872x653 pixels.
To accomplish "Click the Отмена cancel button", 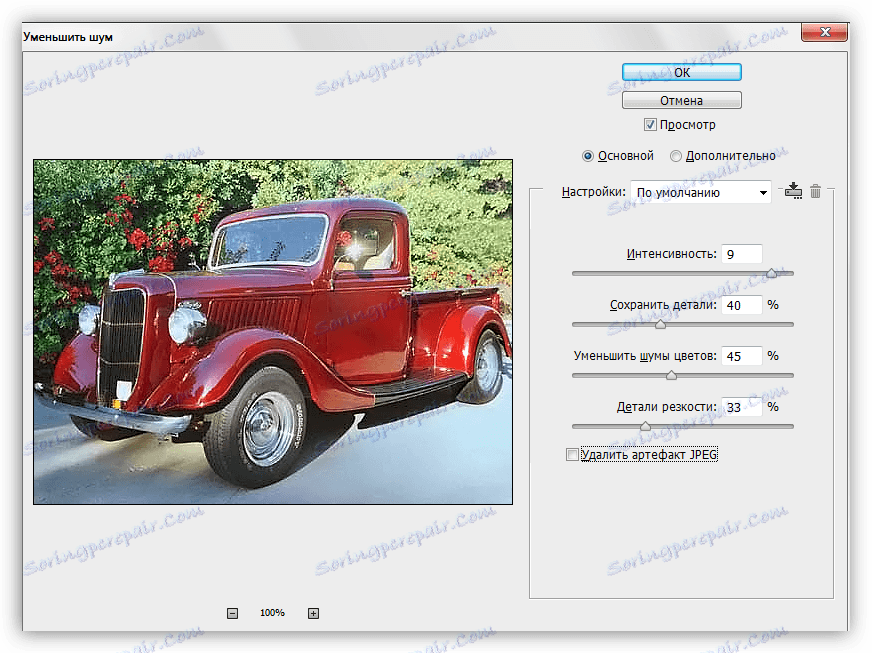I will coord(681,100).
